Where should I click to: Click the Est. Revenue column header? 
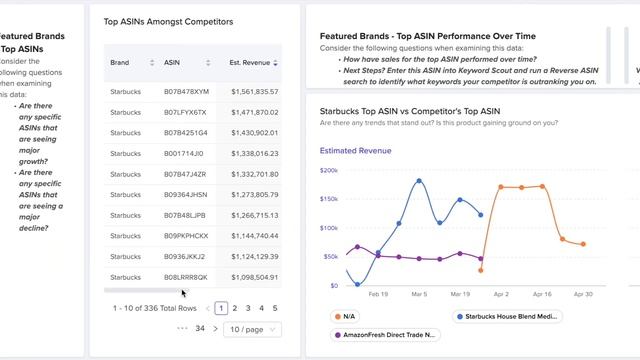pyautogui.click(x=250, y=63)
